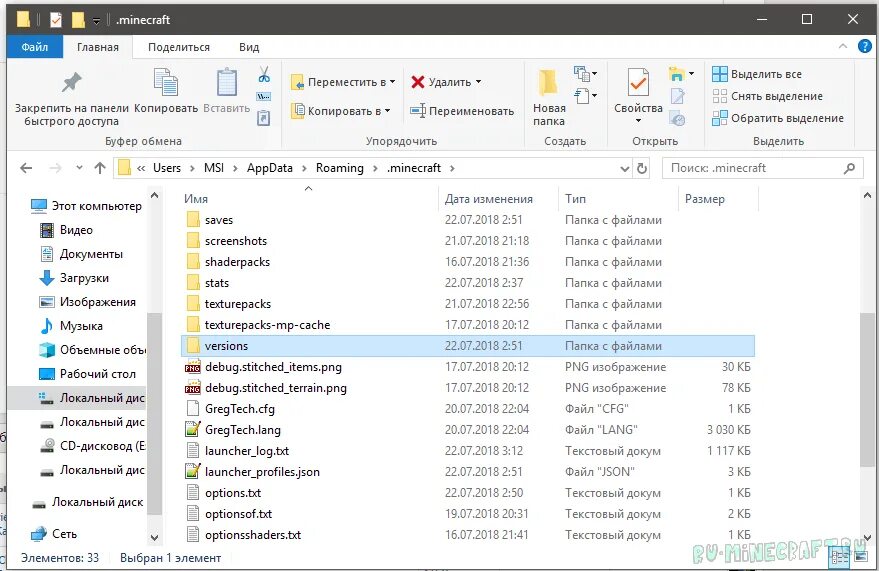Click Снять выделение

coord(767,96)
